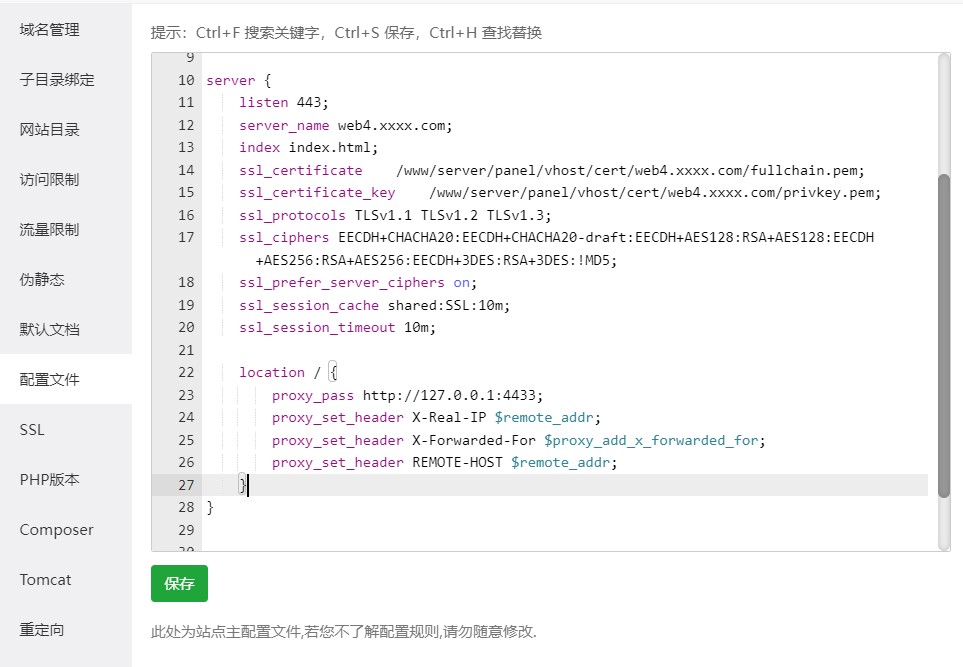Image resolution: width=963 pixels, height=667 pixels.
Task: Click line number 22 in the gutter
Action: pos(185,372)
